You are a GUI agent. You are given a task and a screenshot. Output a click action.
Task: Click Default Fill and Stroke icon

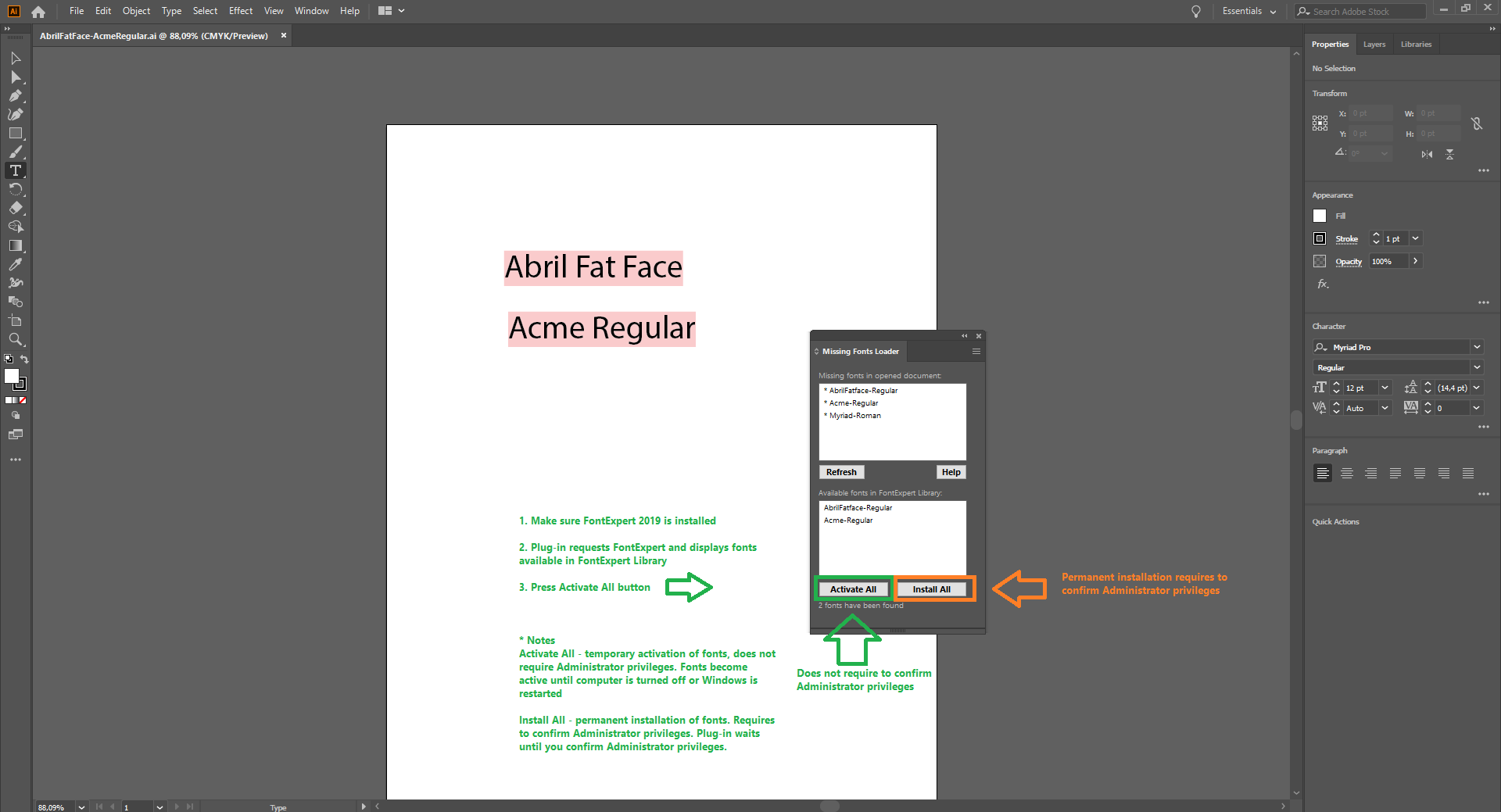click(9, 359)
